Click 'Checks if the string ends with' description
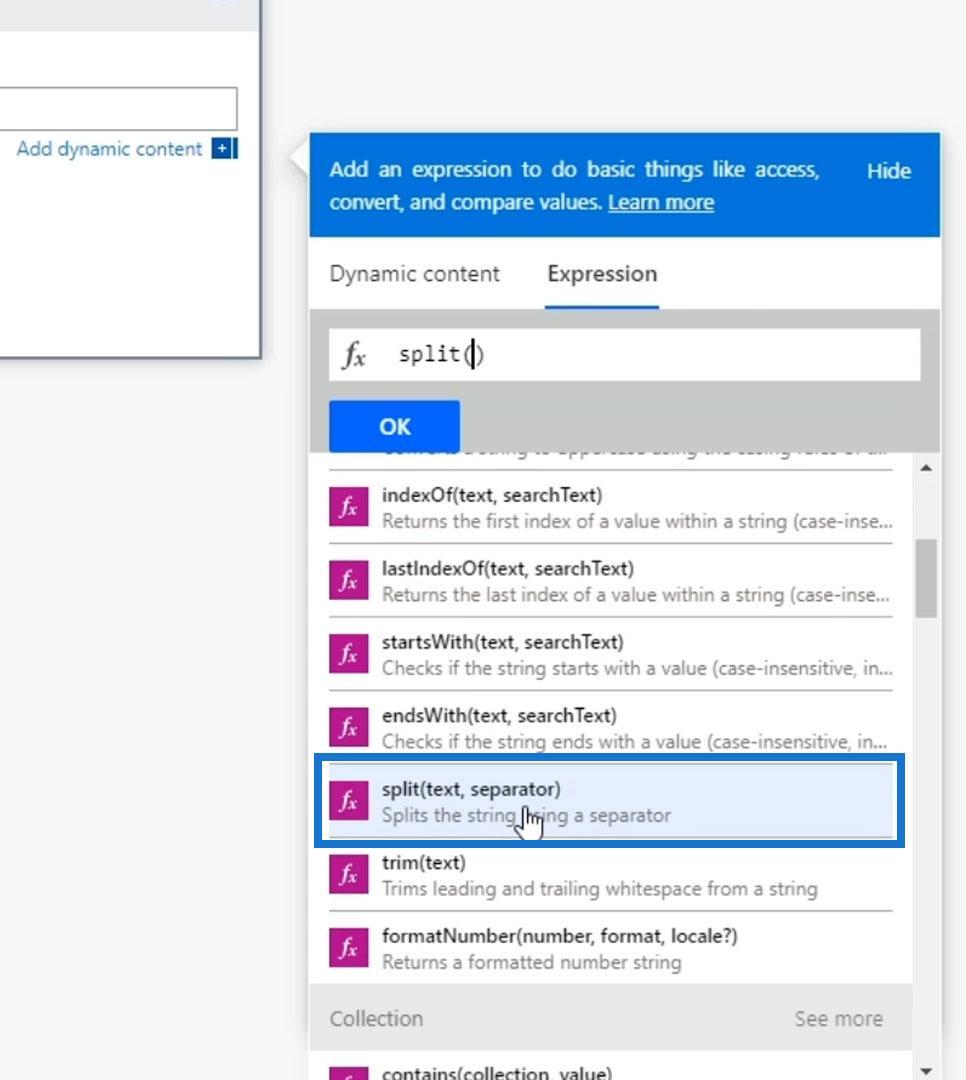Image resolution: width=966 pixels, height=1080 pixels. pos(635,742)
